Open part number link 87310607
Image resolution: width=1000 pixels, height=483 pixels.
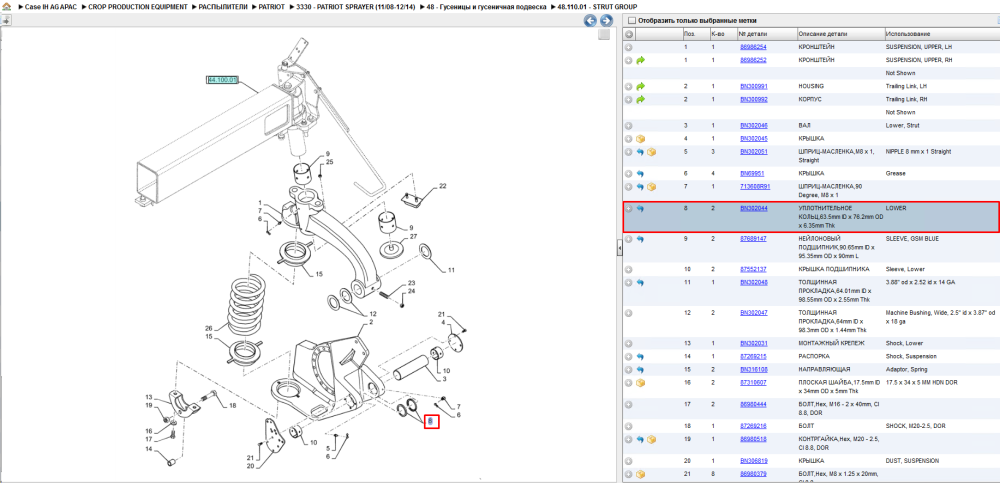pyautogui.click(x=753, y=383)
